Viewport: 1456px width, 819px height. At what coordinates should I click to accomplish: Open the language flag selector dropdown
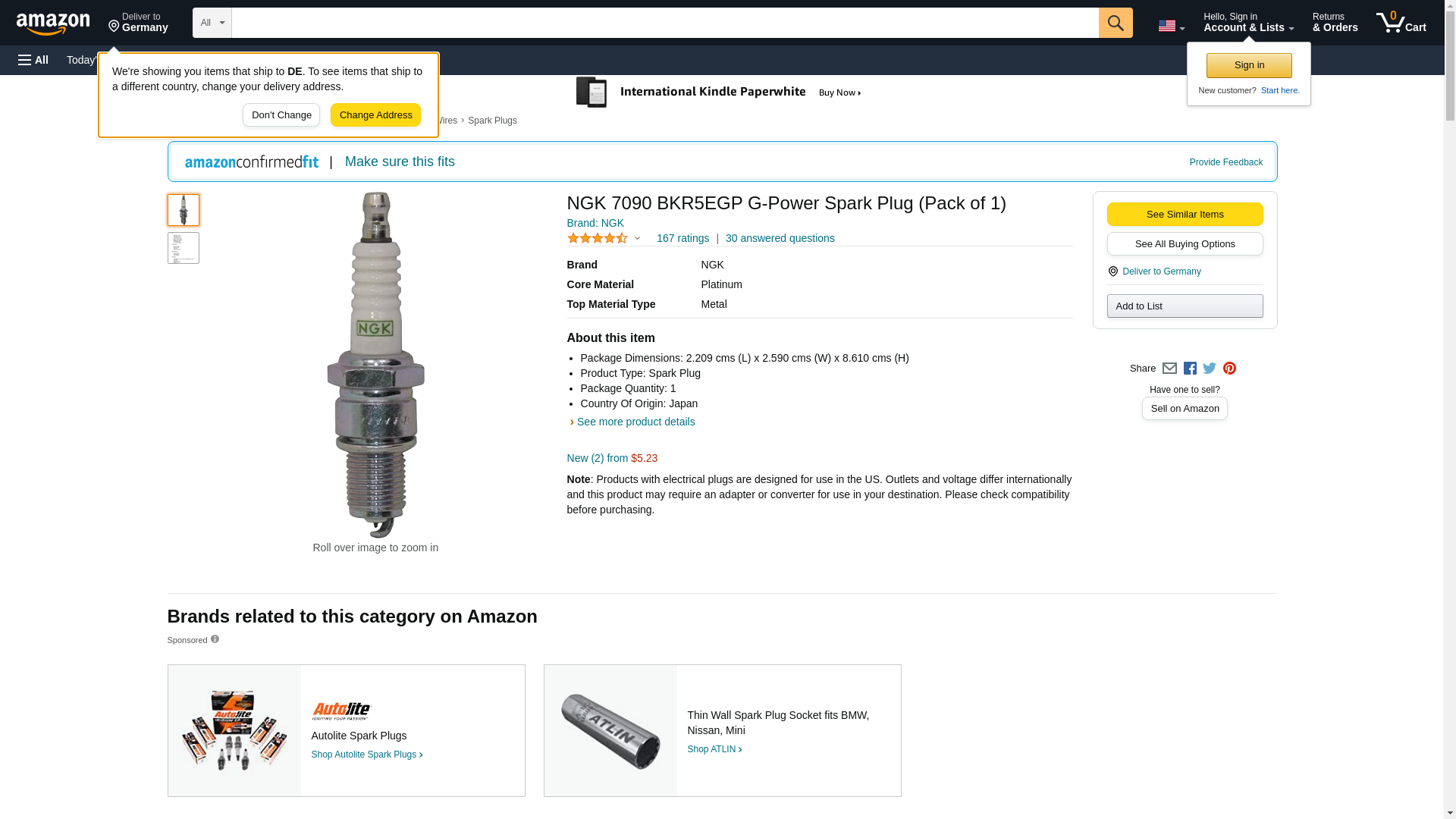pos(1171,26)
